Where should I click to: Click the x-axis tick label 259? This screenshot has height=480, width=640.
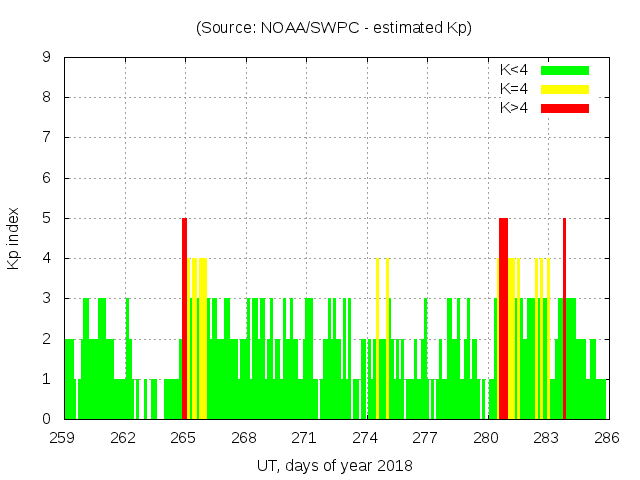(63, 437)
